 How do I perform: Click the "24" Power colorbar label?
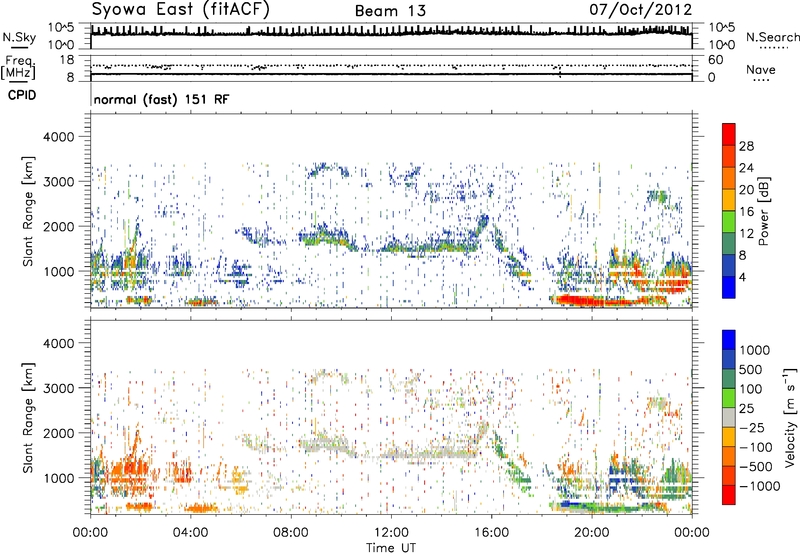[746, 168]
